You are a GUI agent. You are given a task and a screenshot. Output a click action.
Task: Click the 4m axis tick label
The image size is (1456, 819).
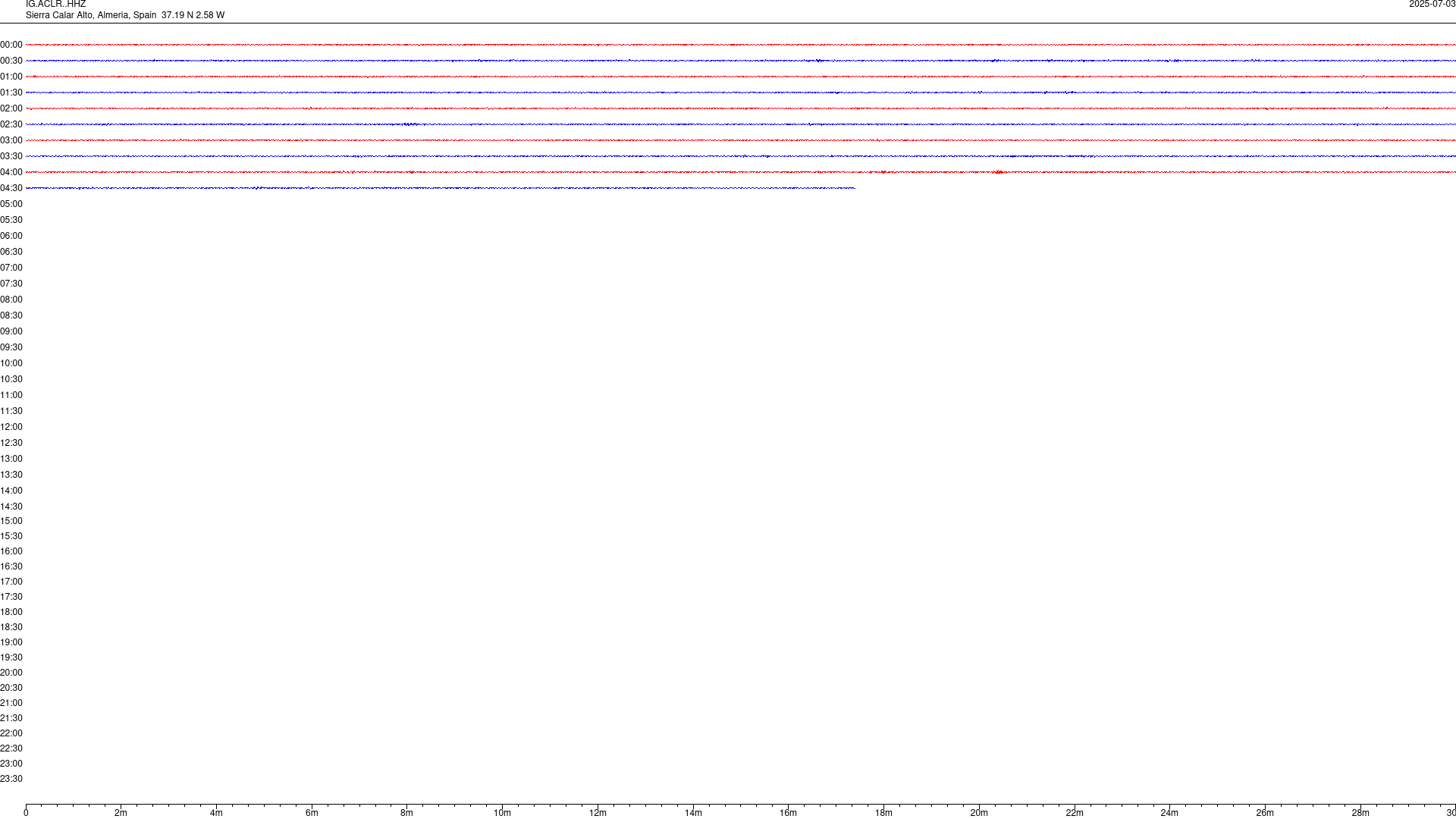216,813
